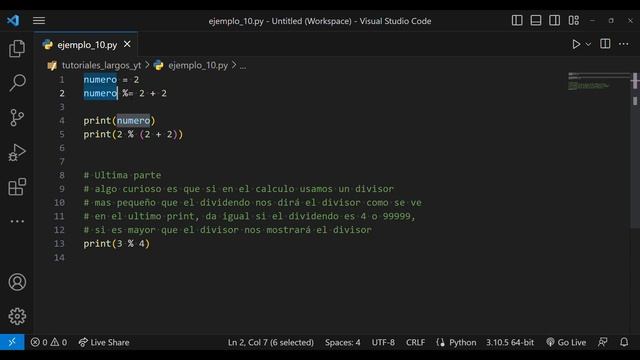The height and width of the screenshot is (360, 640).
Task: Change file encoding UTF-8
Action: pyautogui.click(x=383, y=342)
